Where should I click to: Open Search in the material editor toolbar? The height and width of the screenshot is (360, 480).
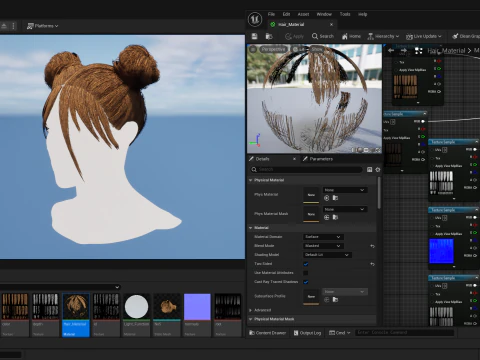(x=323, y=36)
